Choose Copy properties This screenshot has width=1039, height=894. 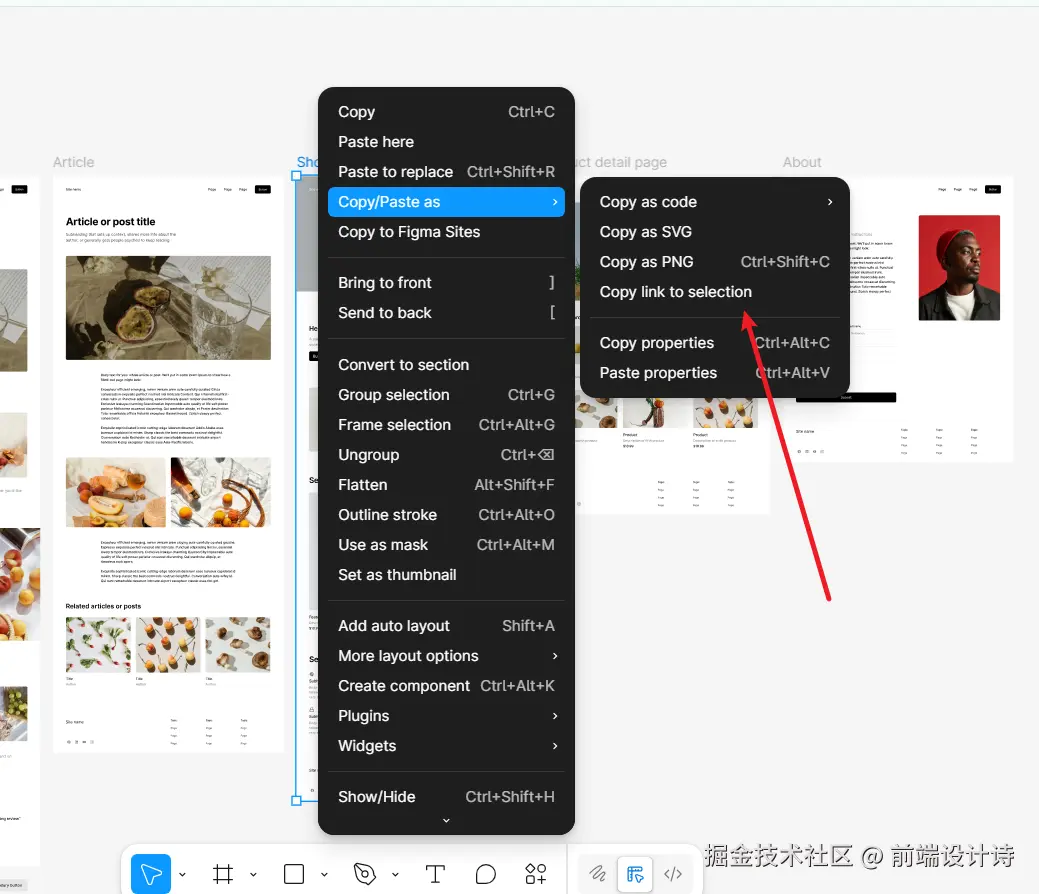pos(714,343)
